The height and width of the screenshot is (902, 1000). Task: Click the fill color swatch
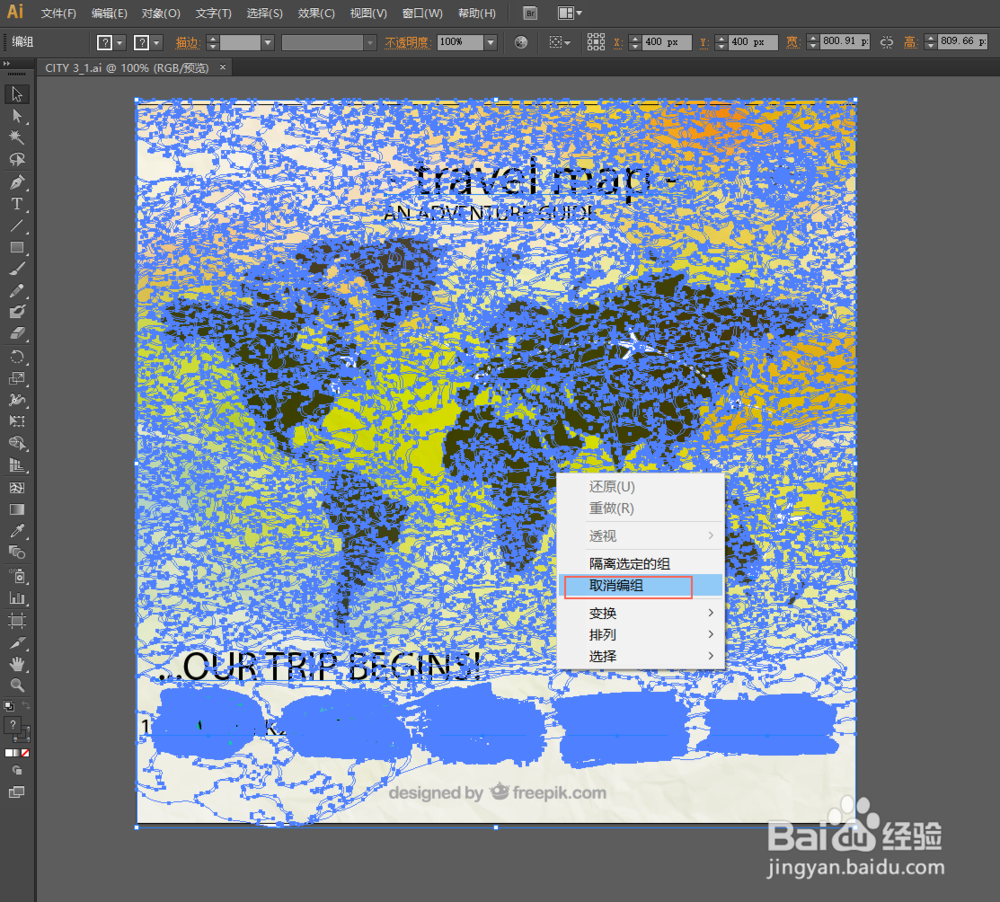(x=13, y=724)
